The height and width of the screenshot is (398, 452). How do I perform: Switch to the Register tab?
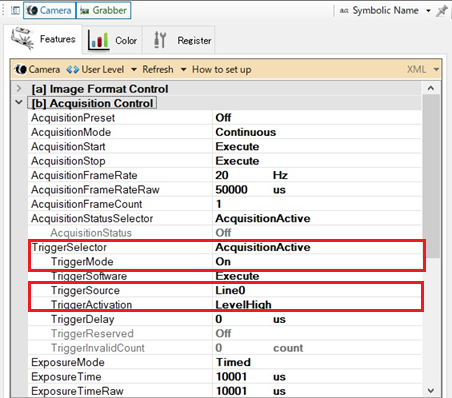click(179, 40)
